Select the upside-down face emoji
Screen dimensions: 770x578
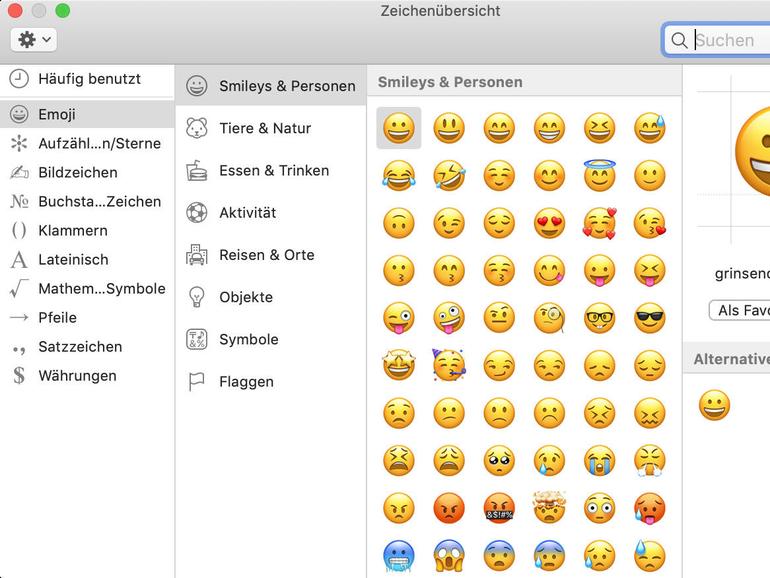click(399, 223)
